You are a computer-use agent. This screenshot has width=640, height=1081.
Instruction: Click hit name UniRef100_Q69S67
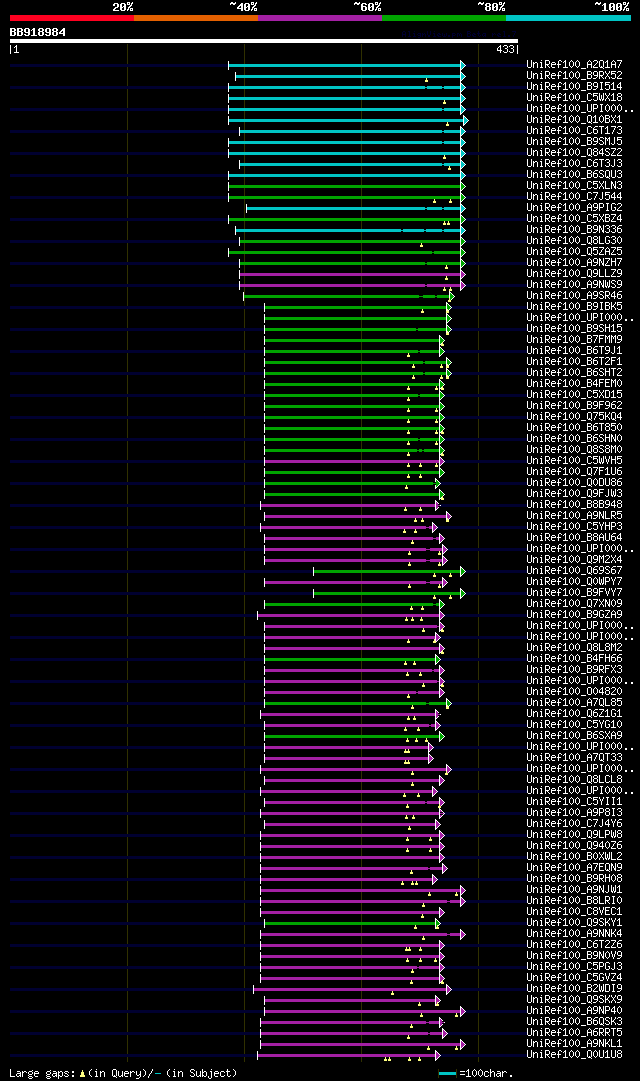click(x=574, y=571)
